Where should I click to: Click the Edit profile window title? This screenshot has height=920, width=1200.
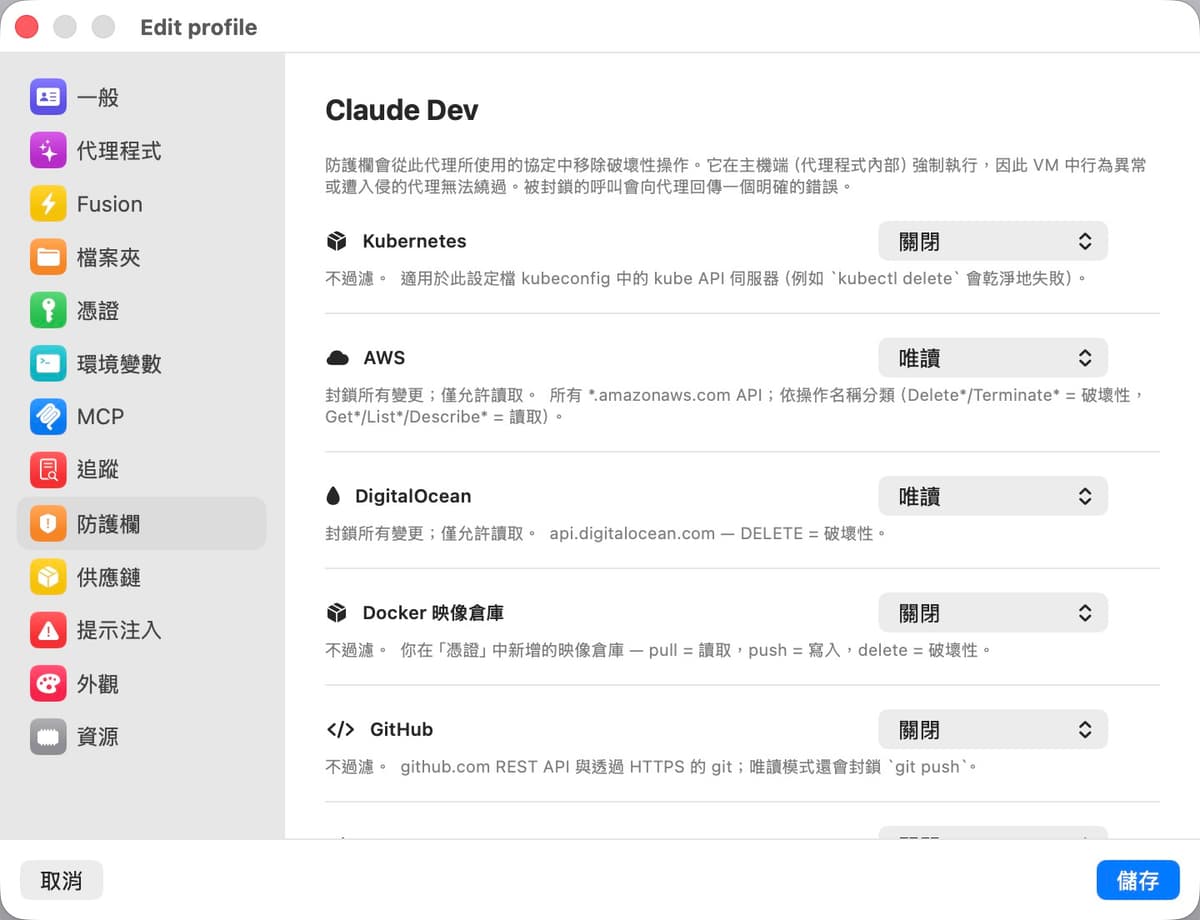(198, 27)
